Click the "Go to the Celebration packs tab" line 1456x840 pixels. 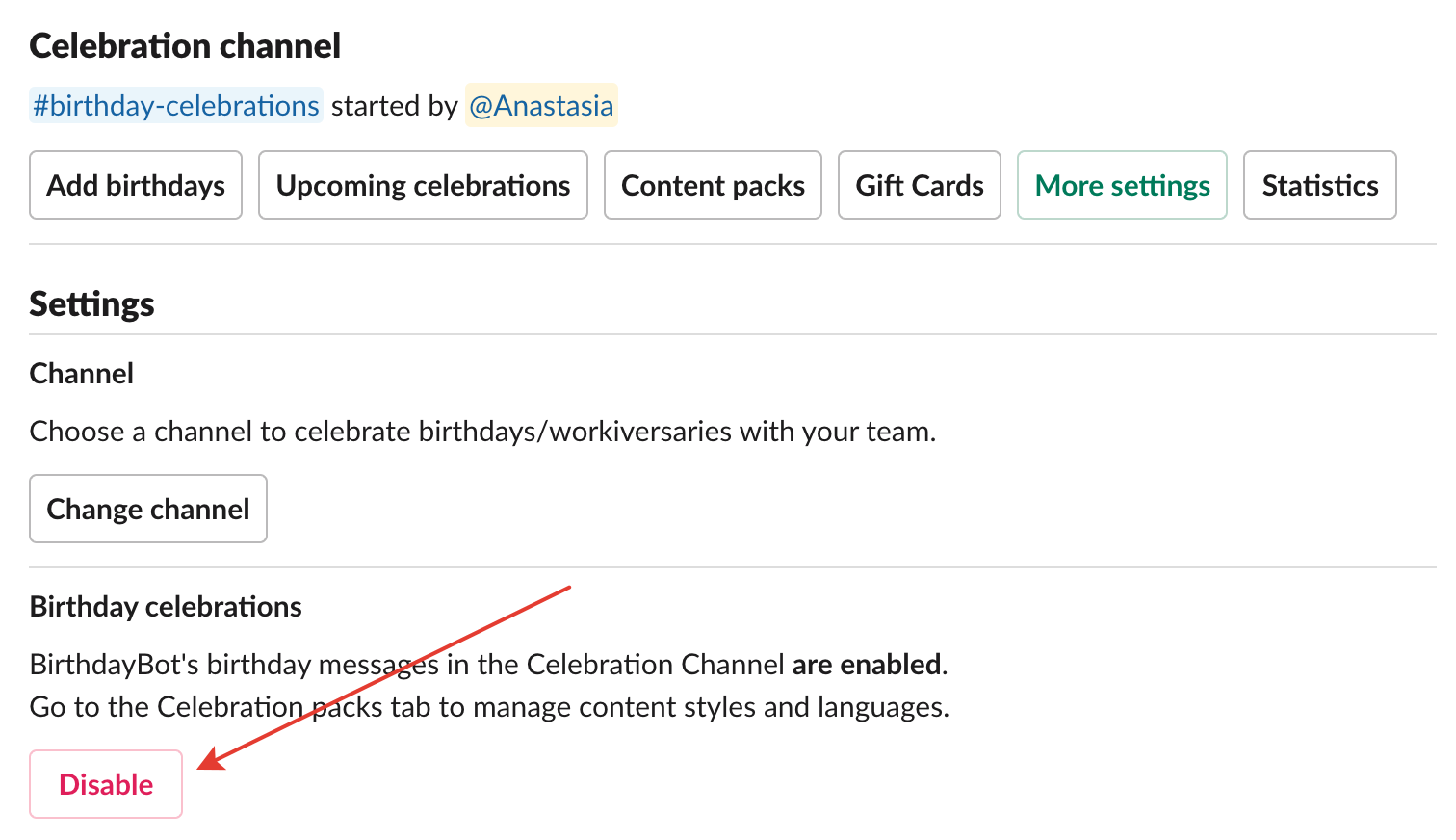point(489,707)
